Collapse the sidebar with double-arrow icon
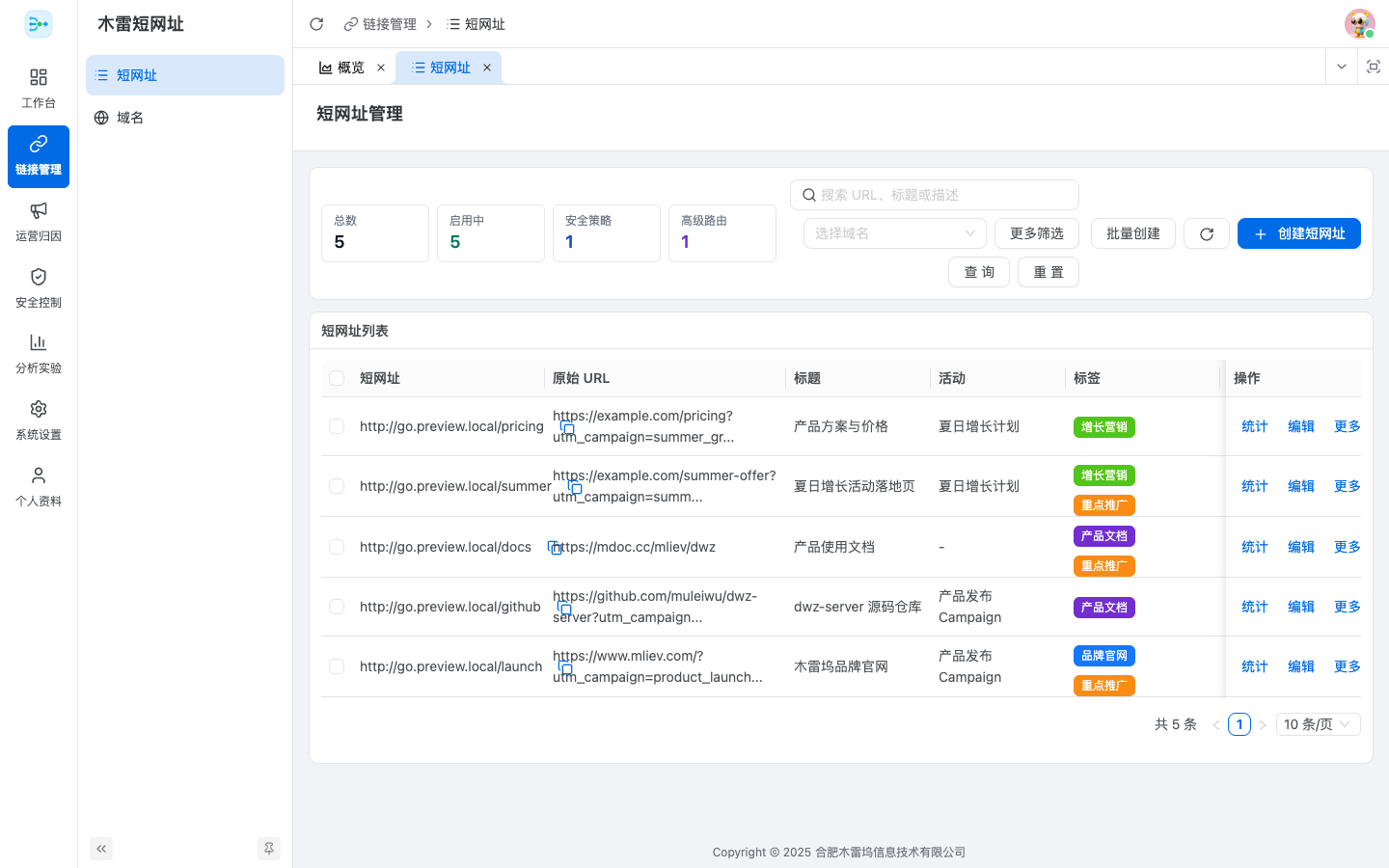This screenshot has height=868, width=1389. pos(101,849)
